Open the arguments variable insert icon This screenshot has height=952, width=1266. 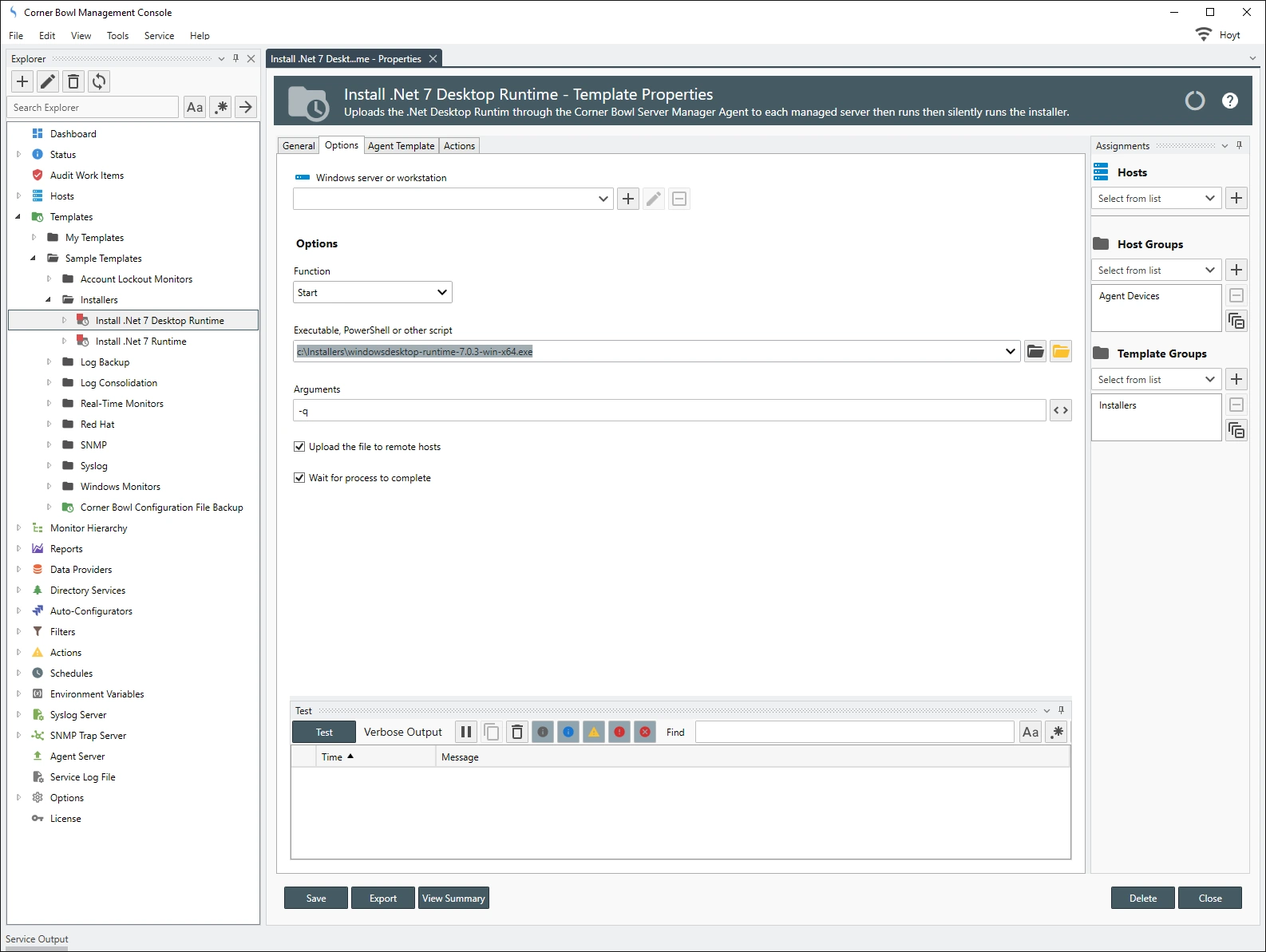pyautogui.click(x=1060, y=410)
